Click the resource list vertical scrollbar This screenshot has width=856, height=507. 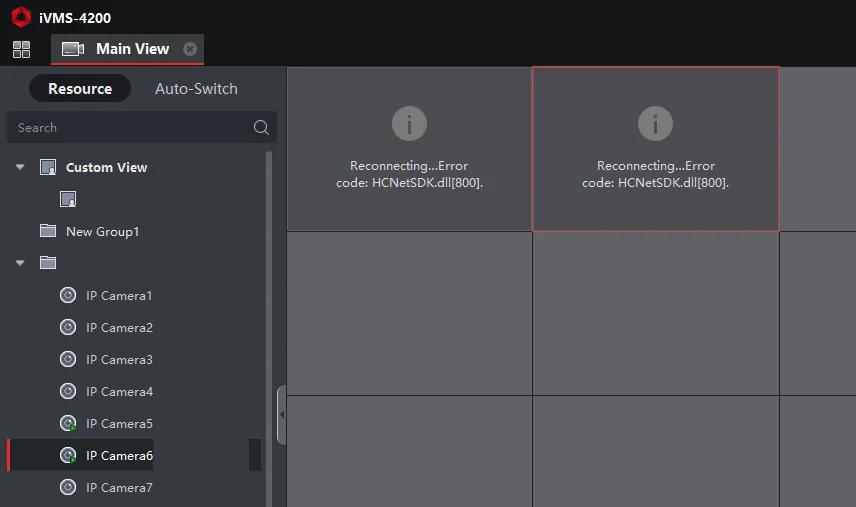click(x=268, y=300)
